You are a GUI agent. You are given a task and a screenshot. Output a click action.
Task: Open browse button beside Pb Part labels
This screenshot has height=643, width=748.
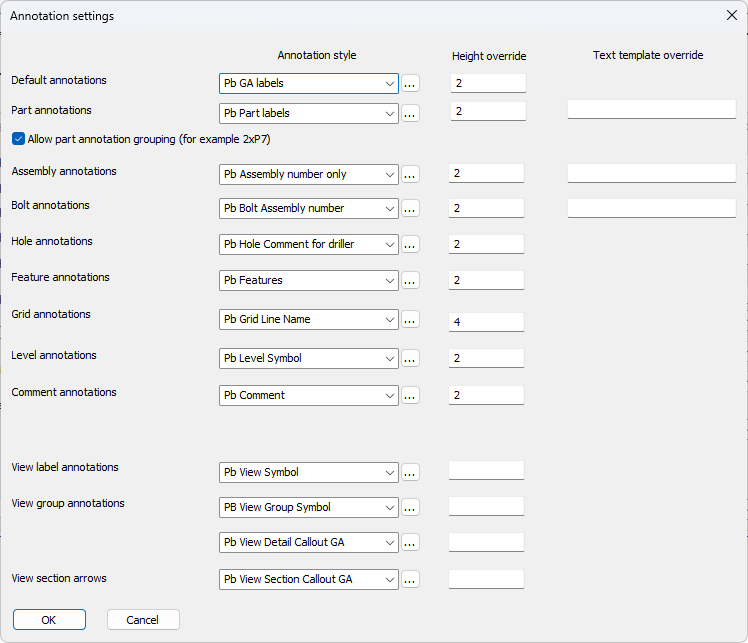click(x=410, y=114)
